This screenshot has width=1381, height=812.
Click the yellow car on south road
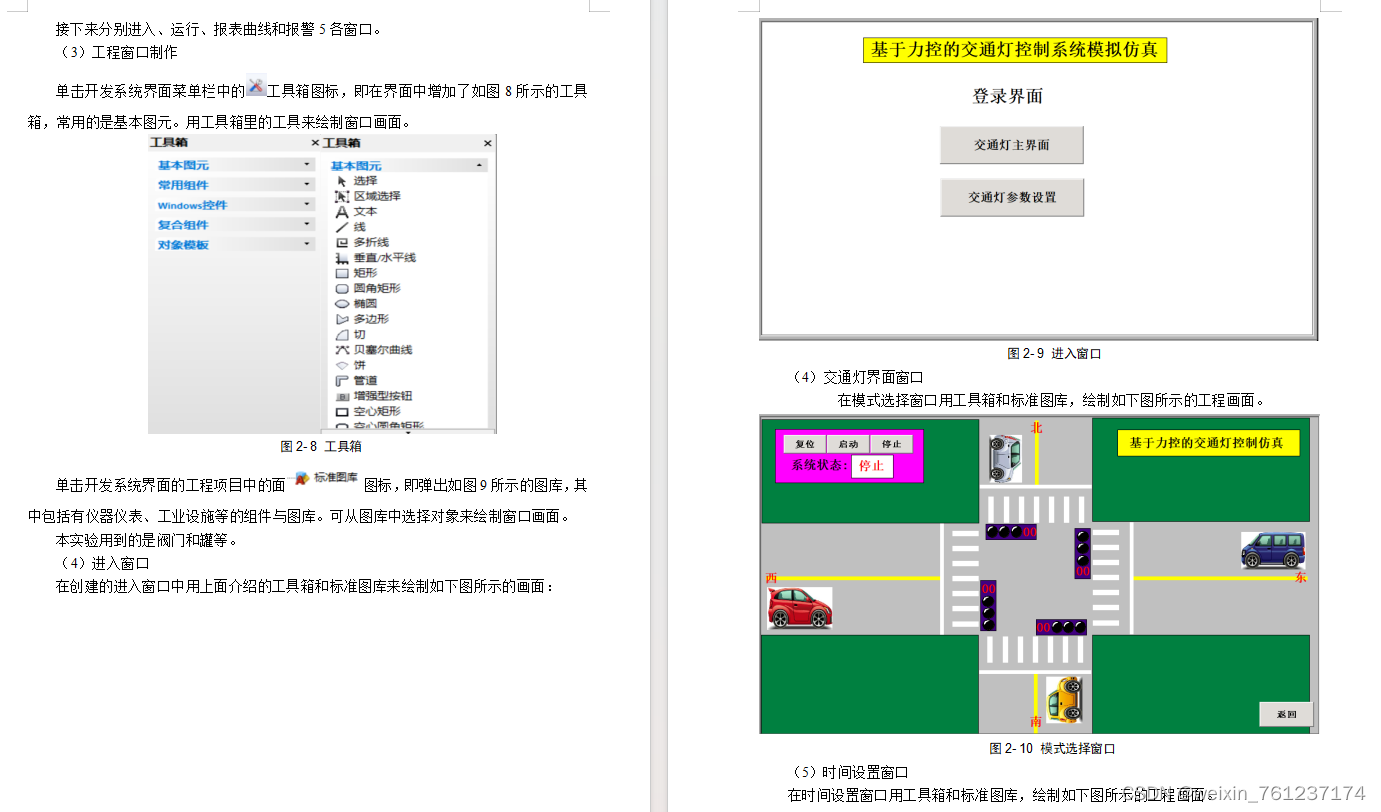tap(1064, 699)
